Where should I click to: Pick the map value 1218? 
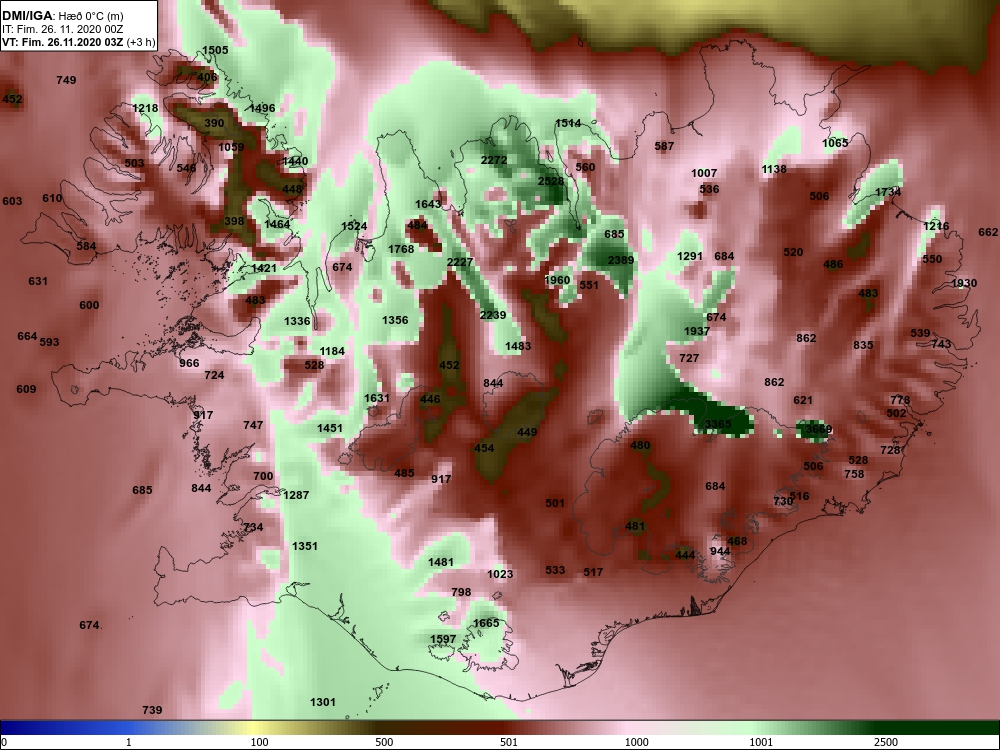[x=145, y=108]
